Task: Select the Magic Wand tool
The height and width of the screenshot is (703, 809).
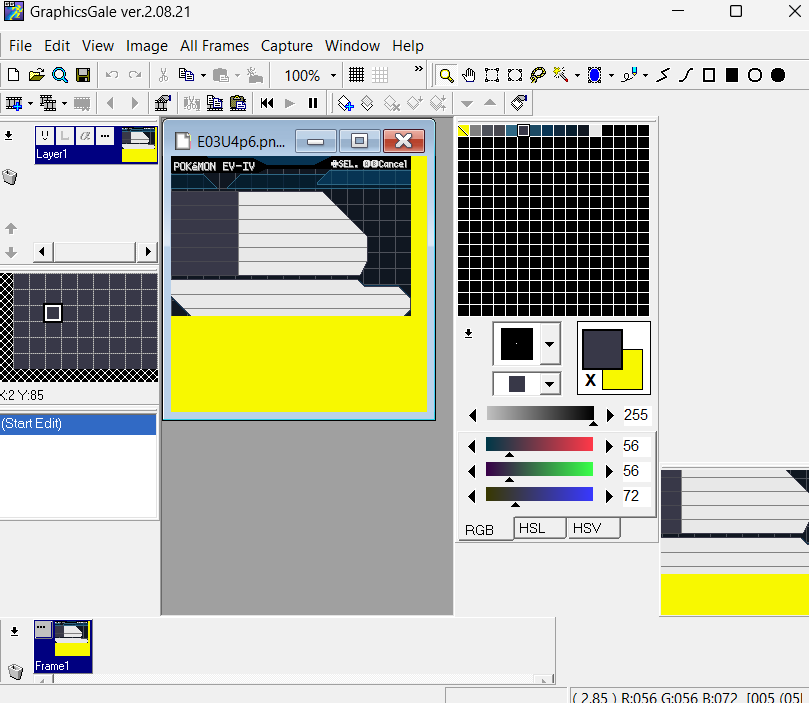Action: (x=560, y=75)
